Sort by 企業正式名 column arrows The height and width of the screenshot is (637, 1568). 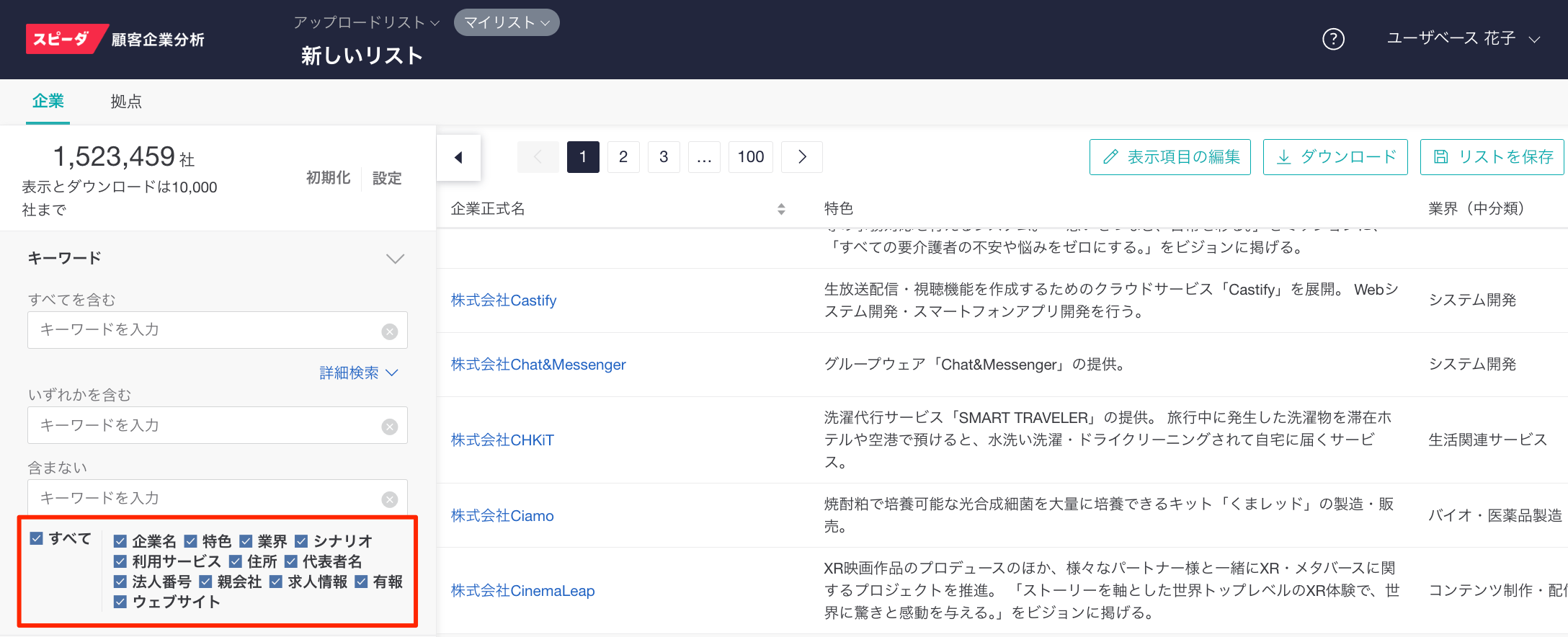point(781,209)
